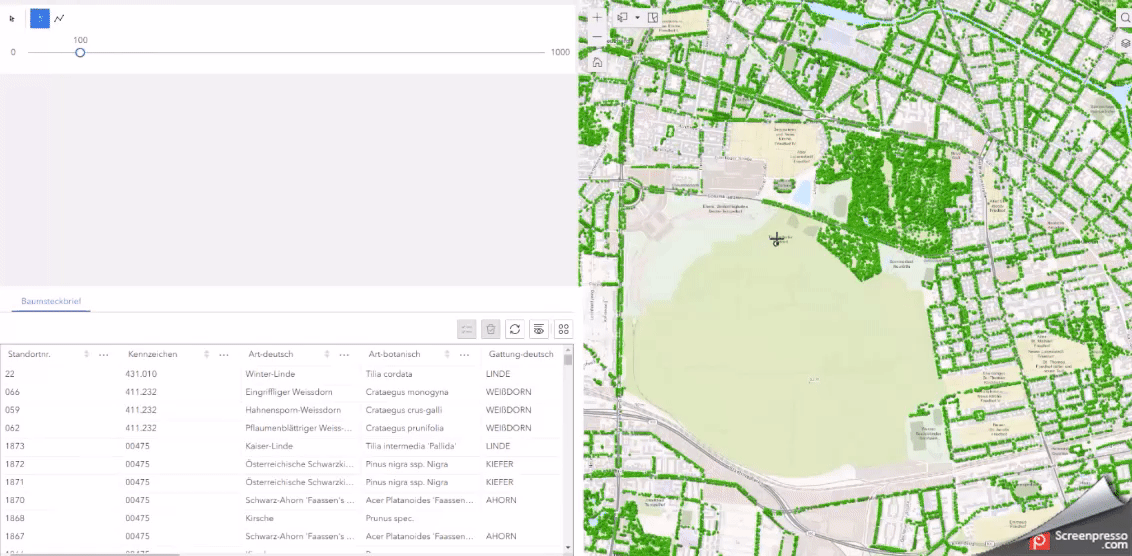Sort by the Kennzeichen column arrows
Screen dimensions: 1132x556
(206, 355)
